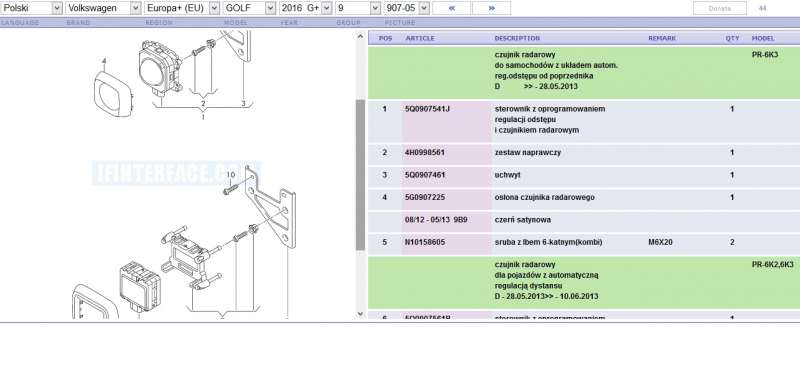Click callout number 2 in upper diagram
The width and height of the screenshot is (800, 388).
pyautogui.click(x=203, y=104)
